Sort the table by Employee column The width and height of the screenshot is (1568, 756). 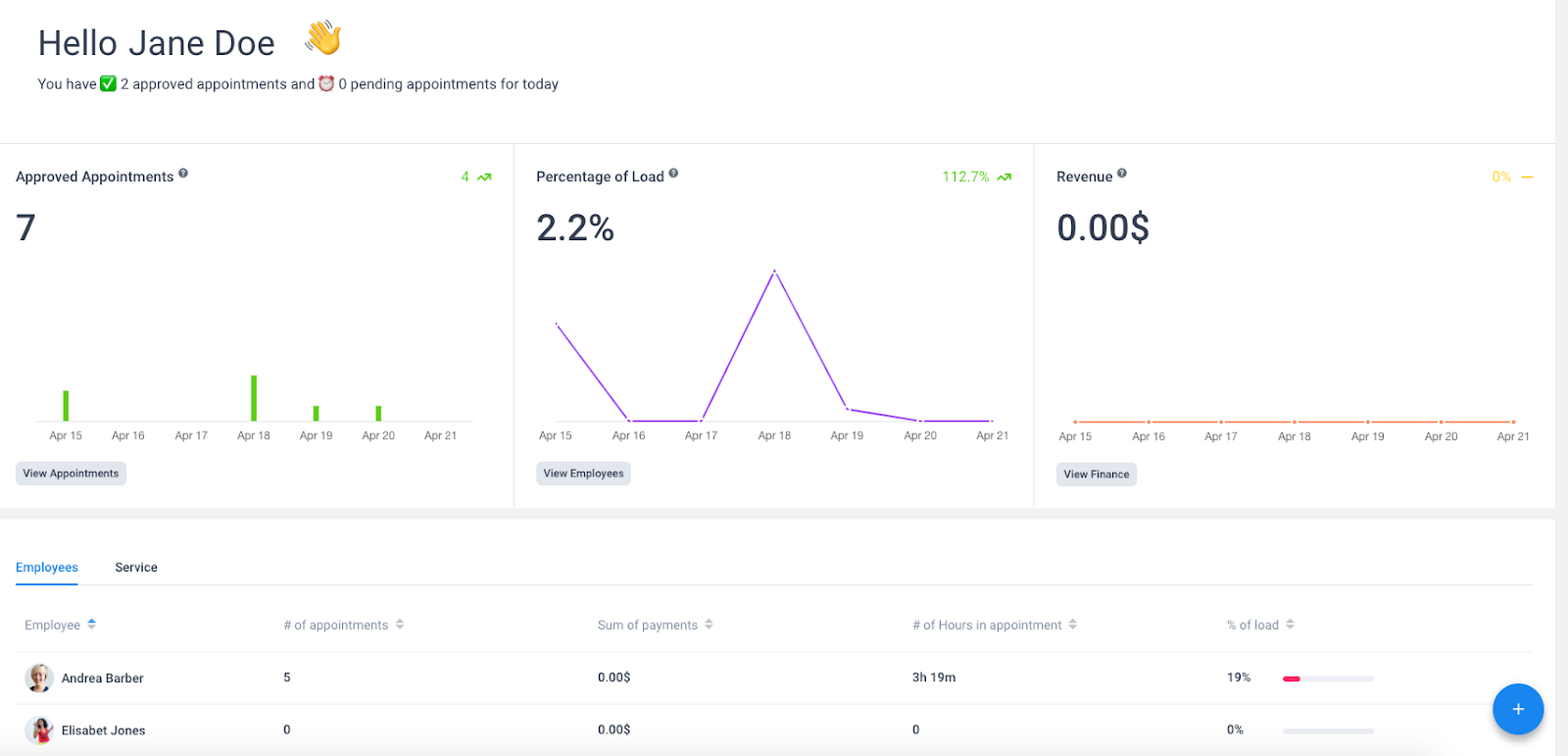coord(91,624)
